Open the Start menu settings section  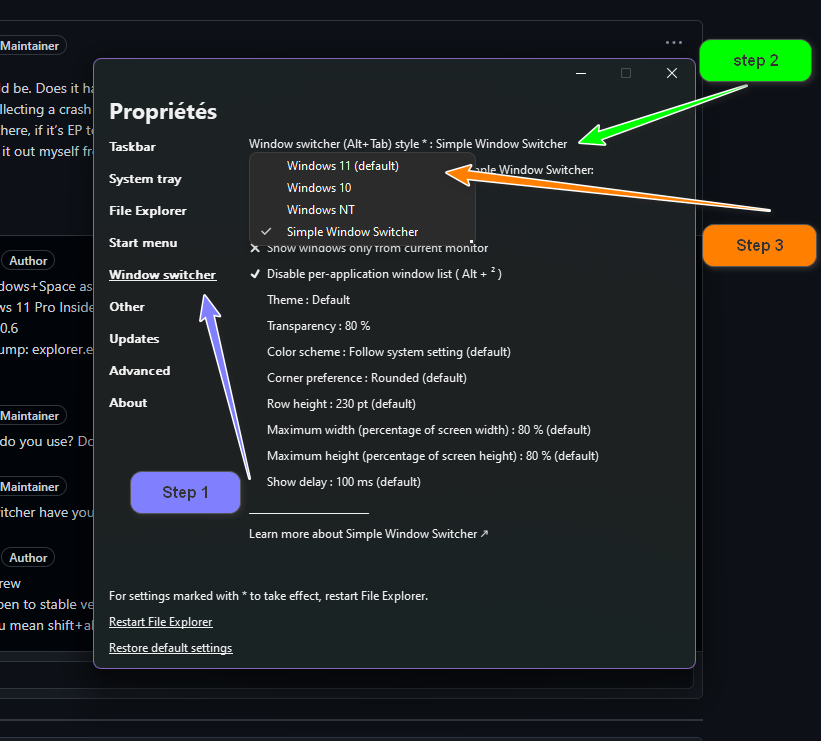143,243
